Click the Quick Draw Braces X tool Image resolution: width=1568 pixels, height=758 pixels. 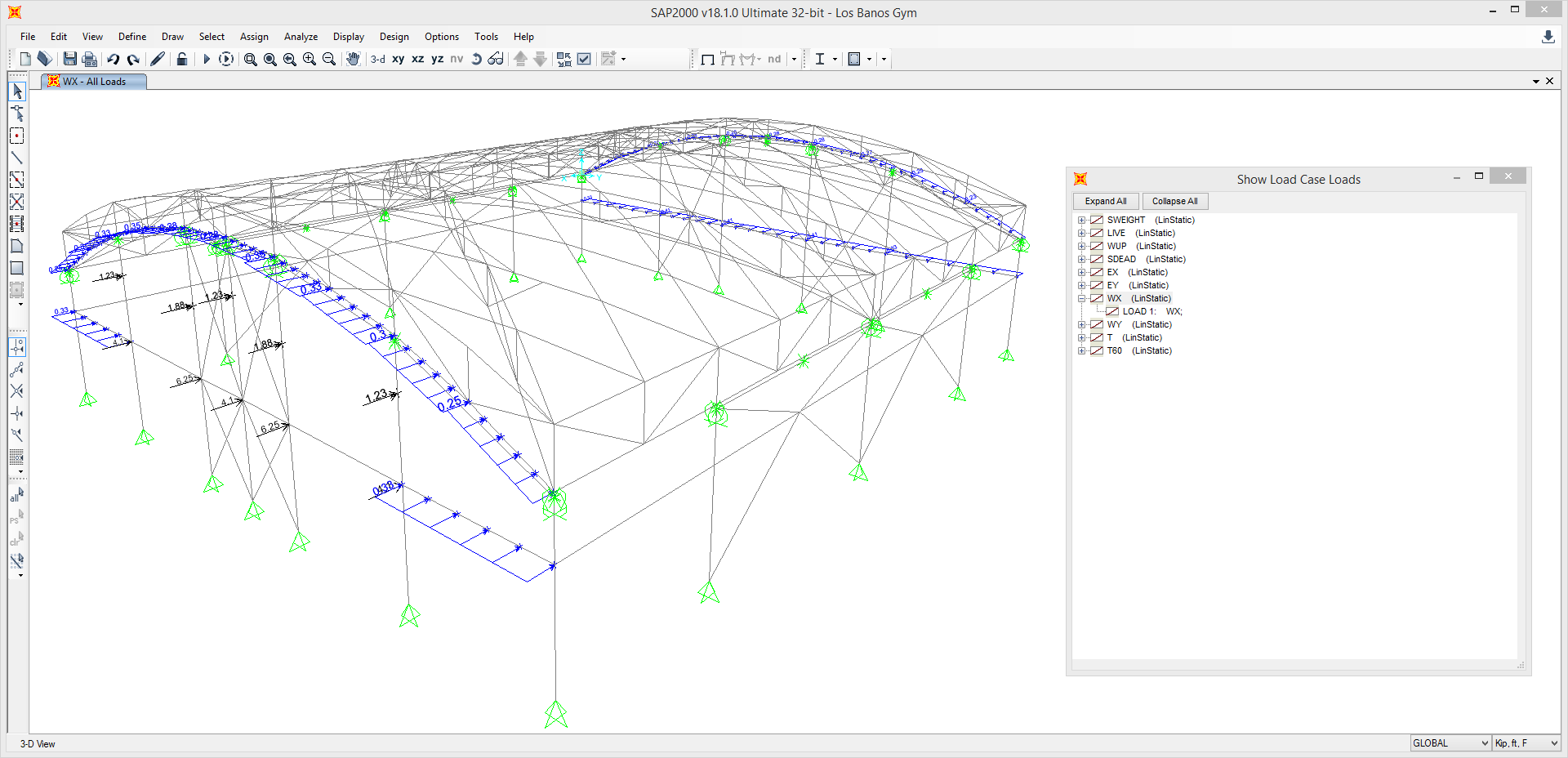coord(17,202)
